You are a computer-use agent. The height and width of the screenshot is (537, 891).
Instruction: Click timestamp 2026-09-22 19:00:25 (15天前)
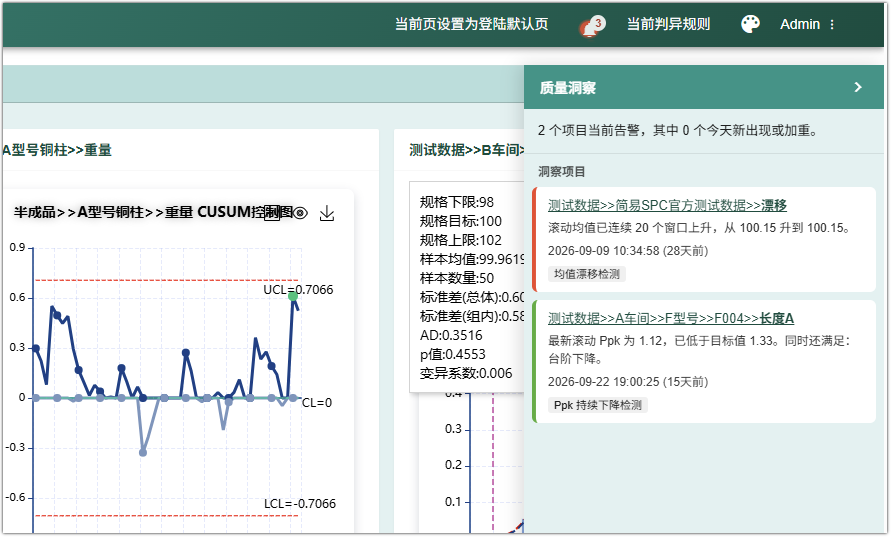coord(628,382)
